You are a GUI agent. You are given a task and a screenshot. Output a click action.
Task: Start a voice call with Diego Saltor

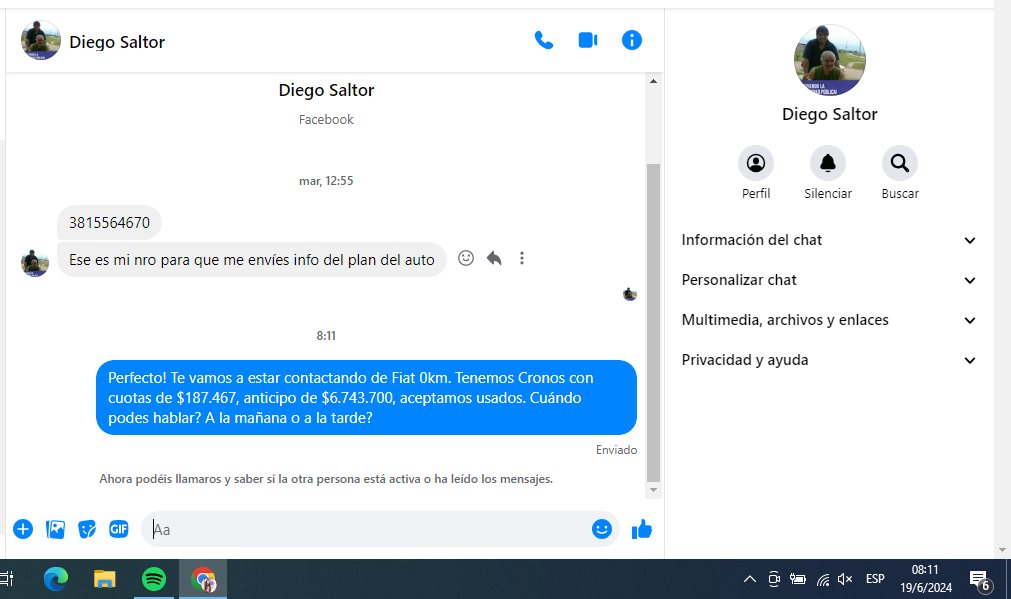(x=543, y=41)
